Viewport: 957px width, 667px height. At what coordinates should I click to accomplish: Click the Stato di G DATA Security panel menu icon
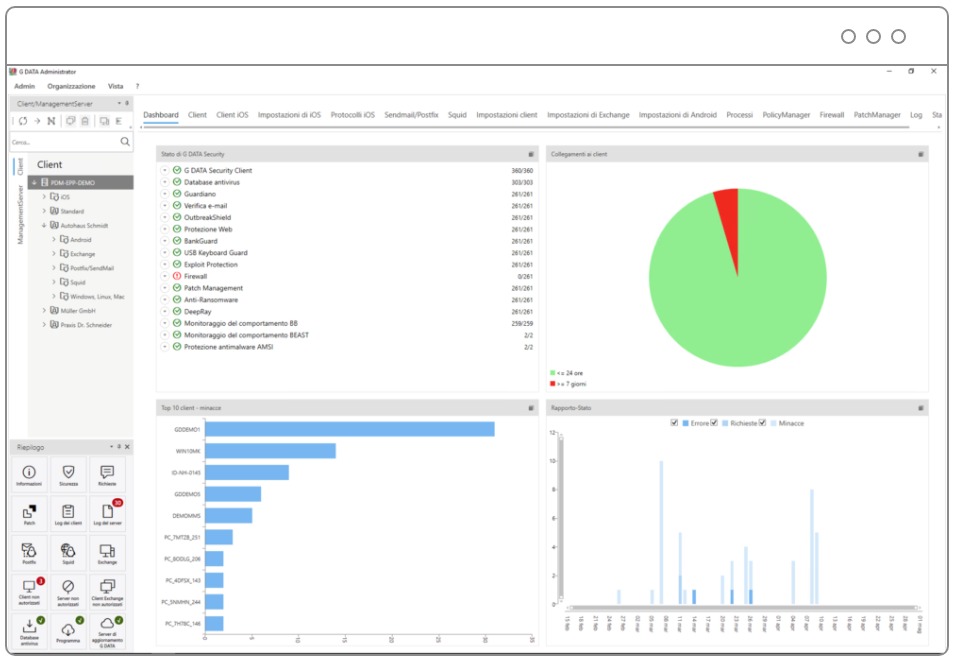coord(531,154)
